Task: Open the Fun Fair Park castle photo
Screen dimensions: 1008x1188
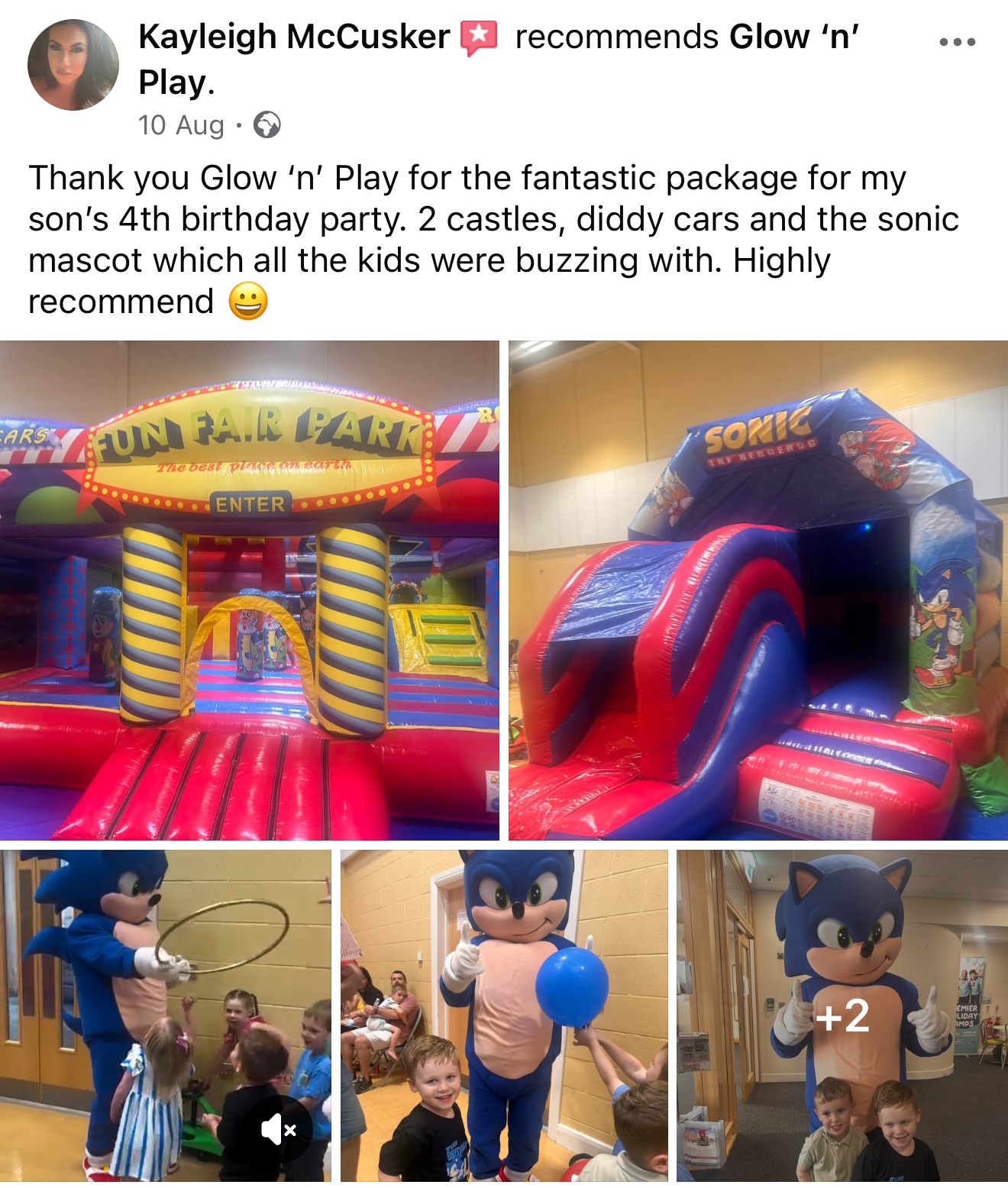Action: tap(250, 590)
